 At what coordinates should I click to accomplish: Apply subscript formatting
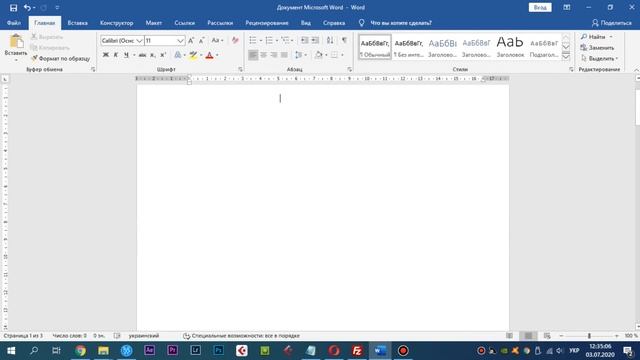(153, 55)
